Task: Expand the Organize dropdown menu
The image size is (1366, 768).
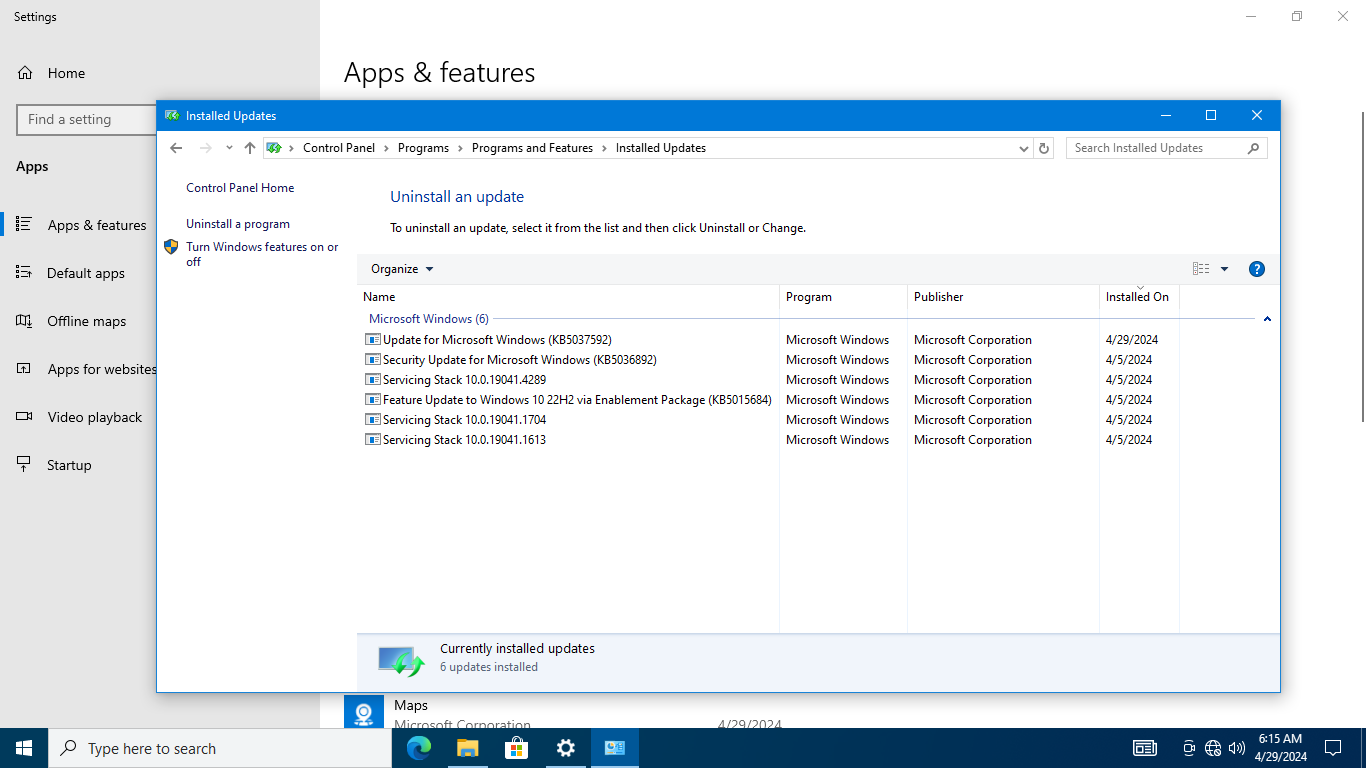Action: pyautogui.click(x=402, y=269)
